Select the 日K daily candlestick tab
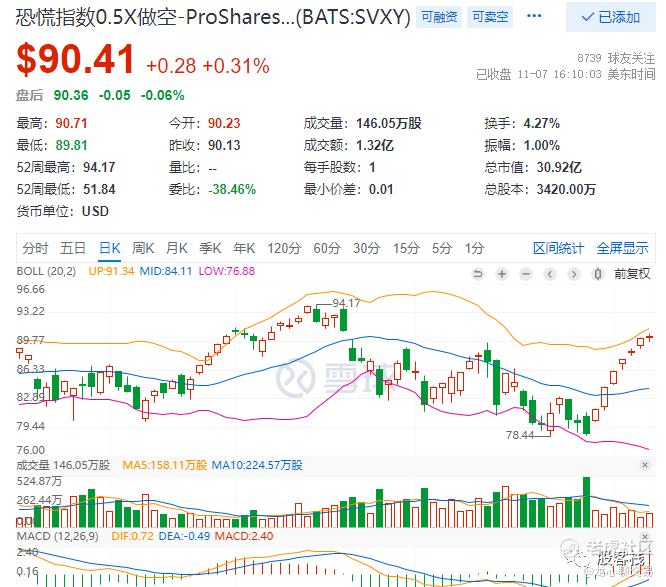The image size is (666, 587). (x=110, y=248)
